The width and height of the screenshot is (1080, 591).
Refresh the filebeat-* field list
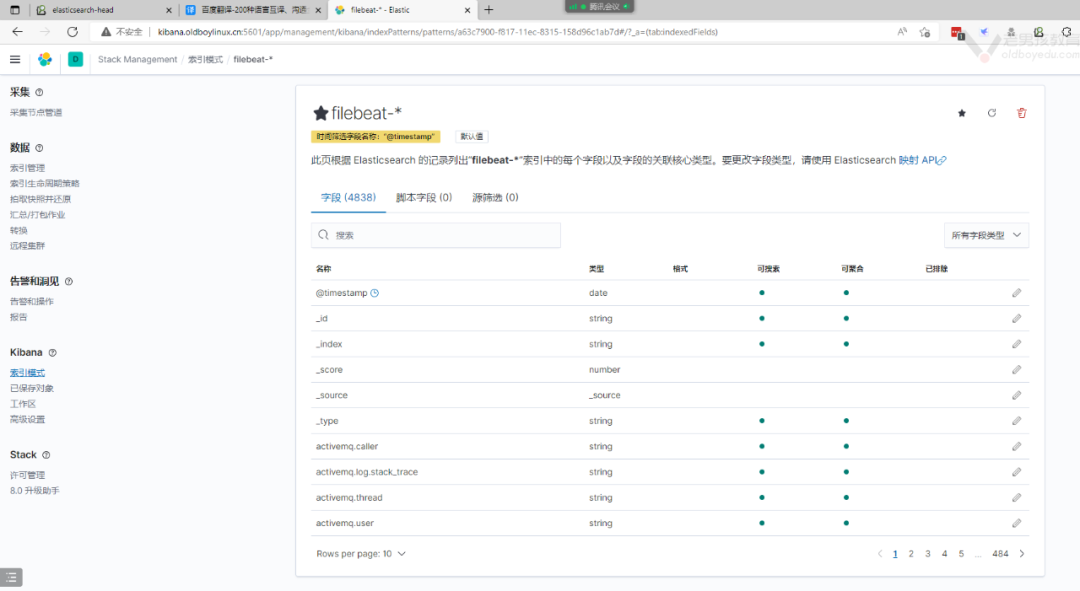coord(992,113)
